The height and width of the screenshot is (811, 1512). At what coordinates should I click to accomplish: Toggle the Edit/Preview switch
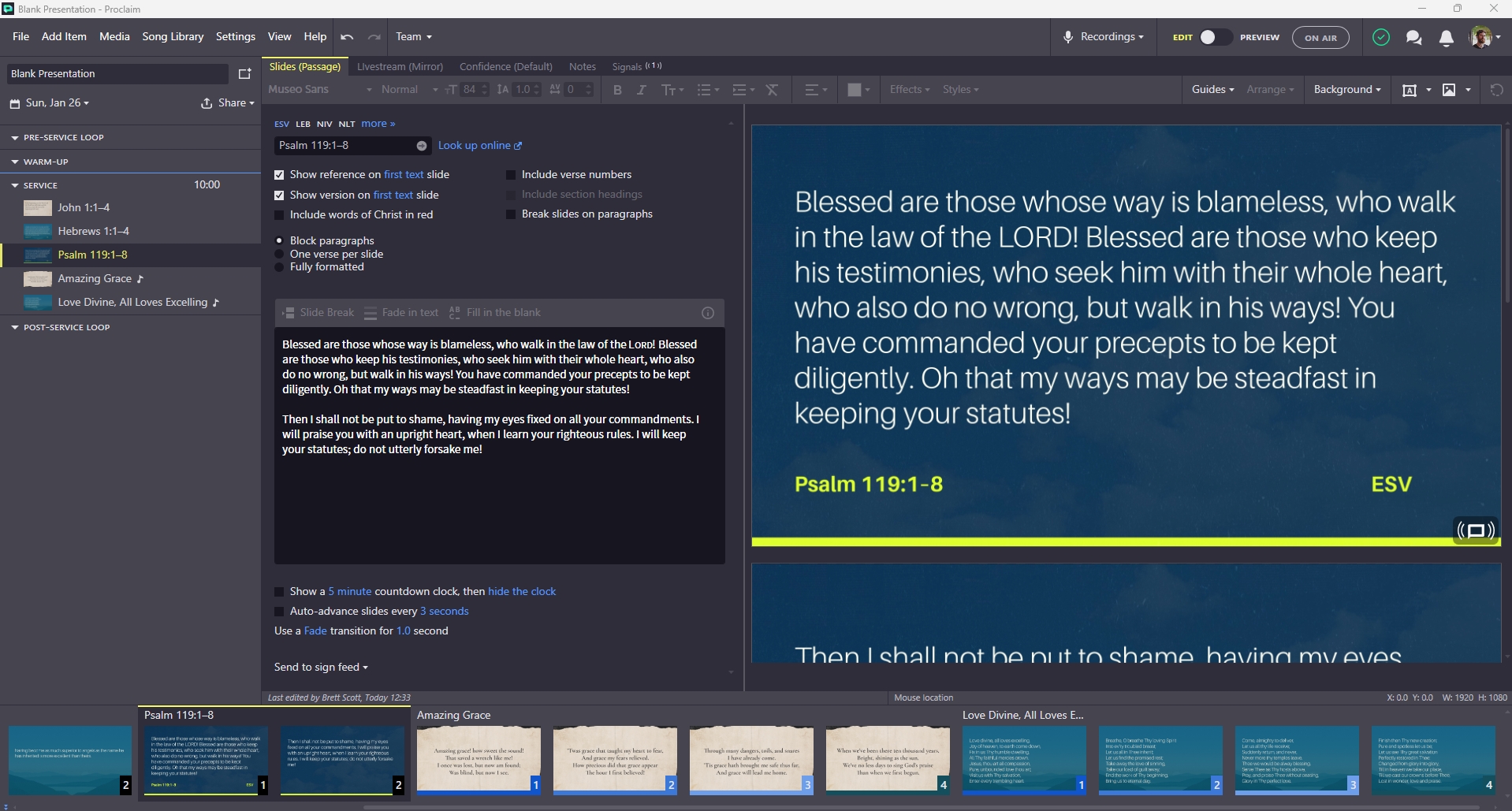[1214, 37]
